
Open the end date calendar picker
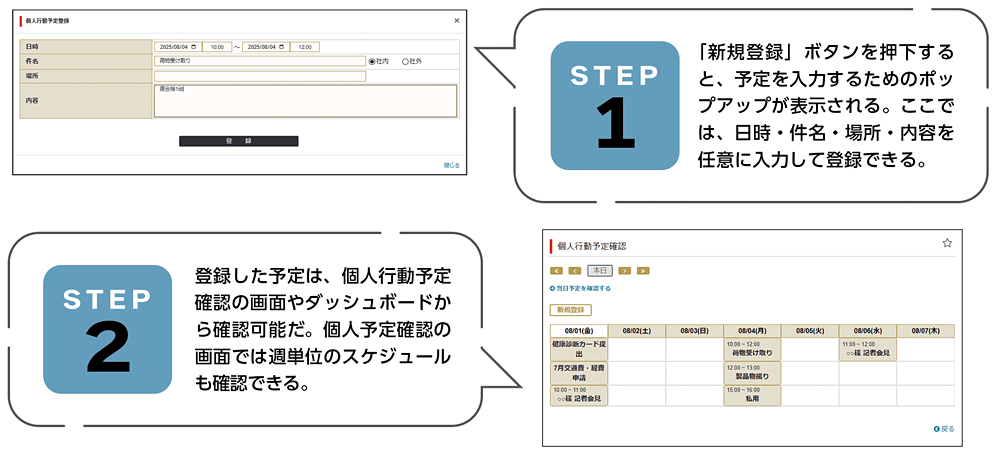click(281, 47)
